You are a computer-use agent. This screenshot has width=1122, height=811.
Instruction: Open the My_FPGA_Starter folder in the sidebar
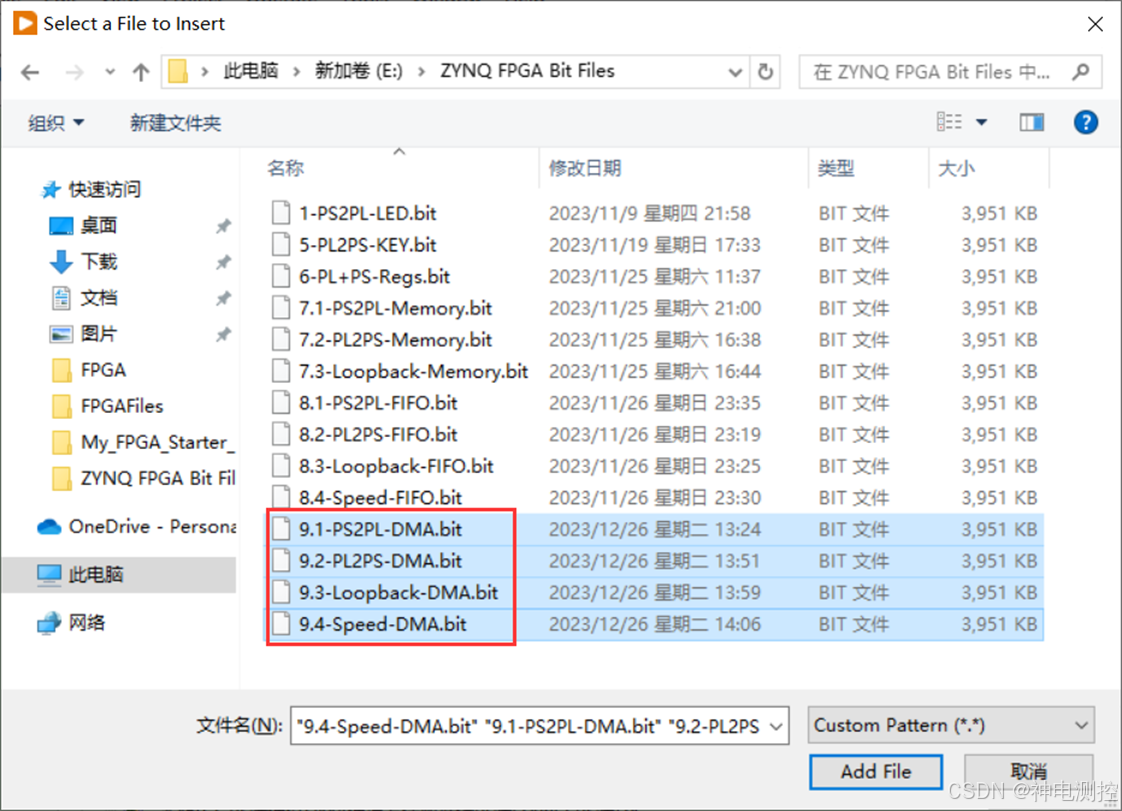(x=143, y=442)
